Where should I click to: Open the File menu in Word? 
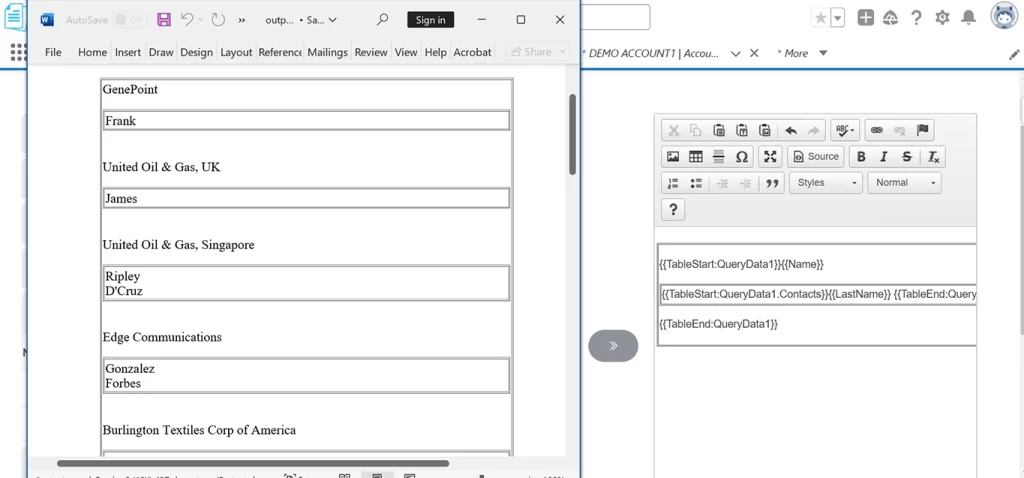(53, 52)
